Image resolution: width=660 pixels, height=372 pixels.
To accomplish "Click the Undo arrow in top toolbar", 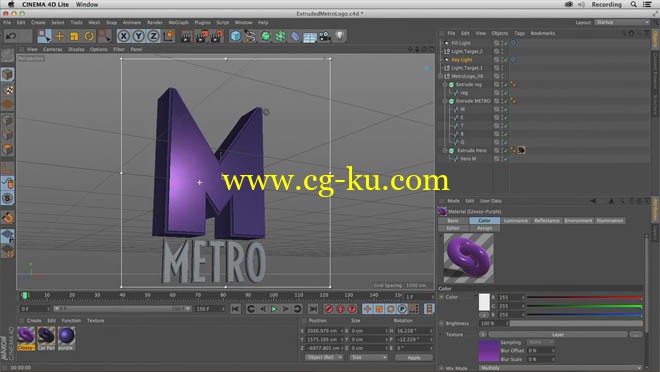I will 11,36.
